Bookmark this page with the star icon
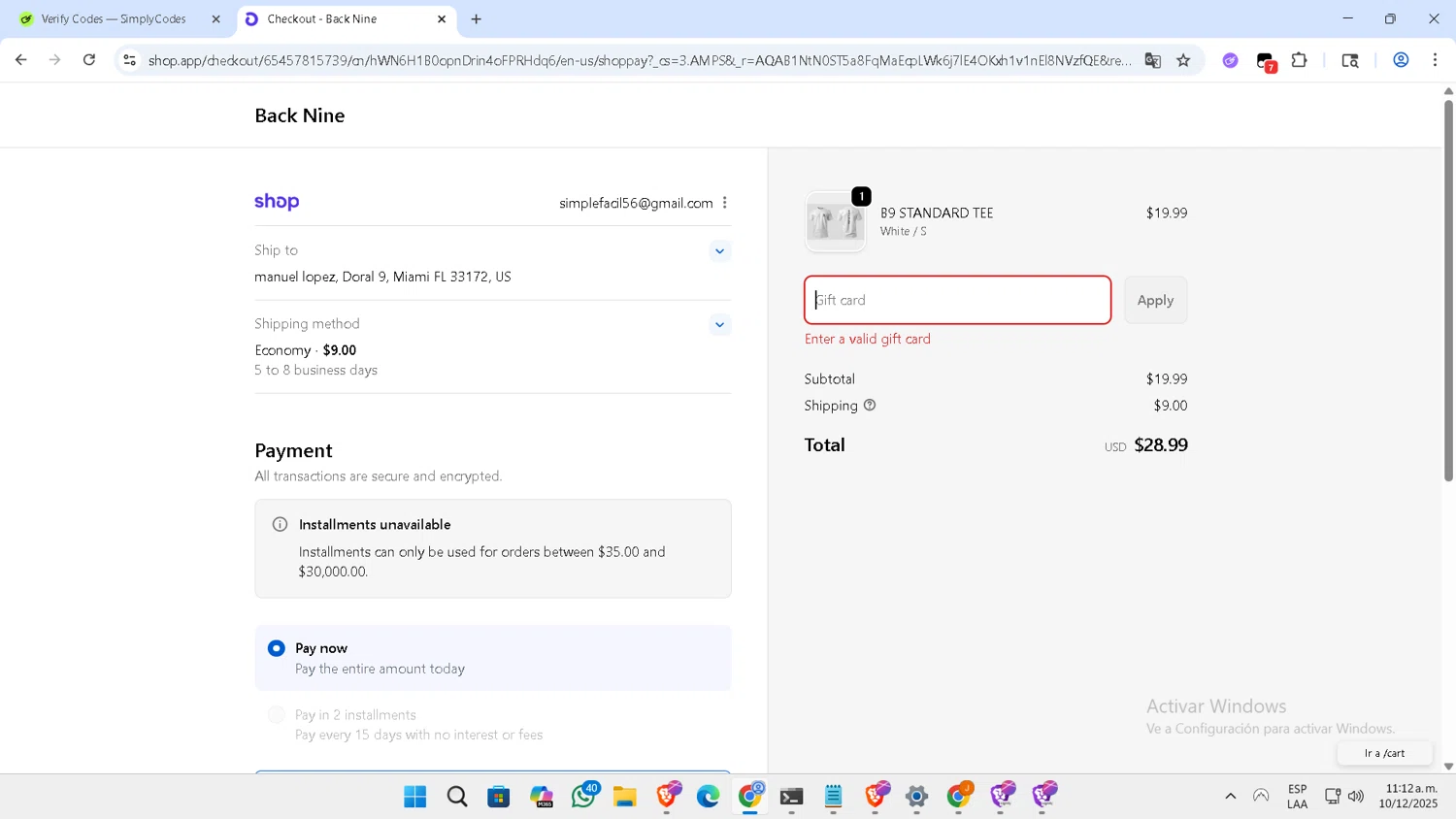Image resolution: width=1456 pixels, height=819 pixels. click(1183, 60)
